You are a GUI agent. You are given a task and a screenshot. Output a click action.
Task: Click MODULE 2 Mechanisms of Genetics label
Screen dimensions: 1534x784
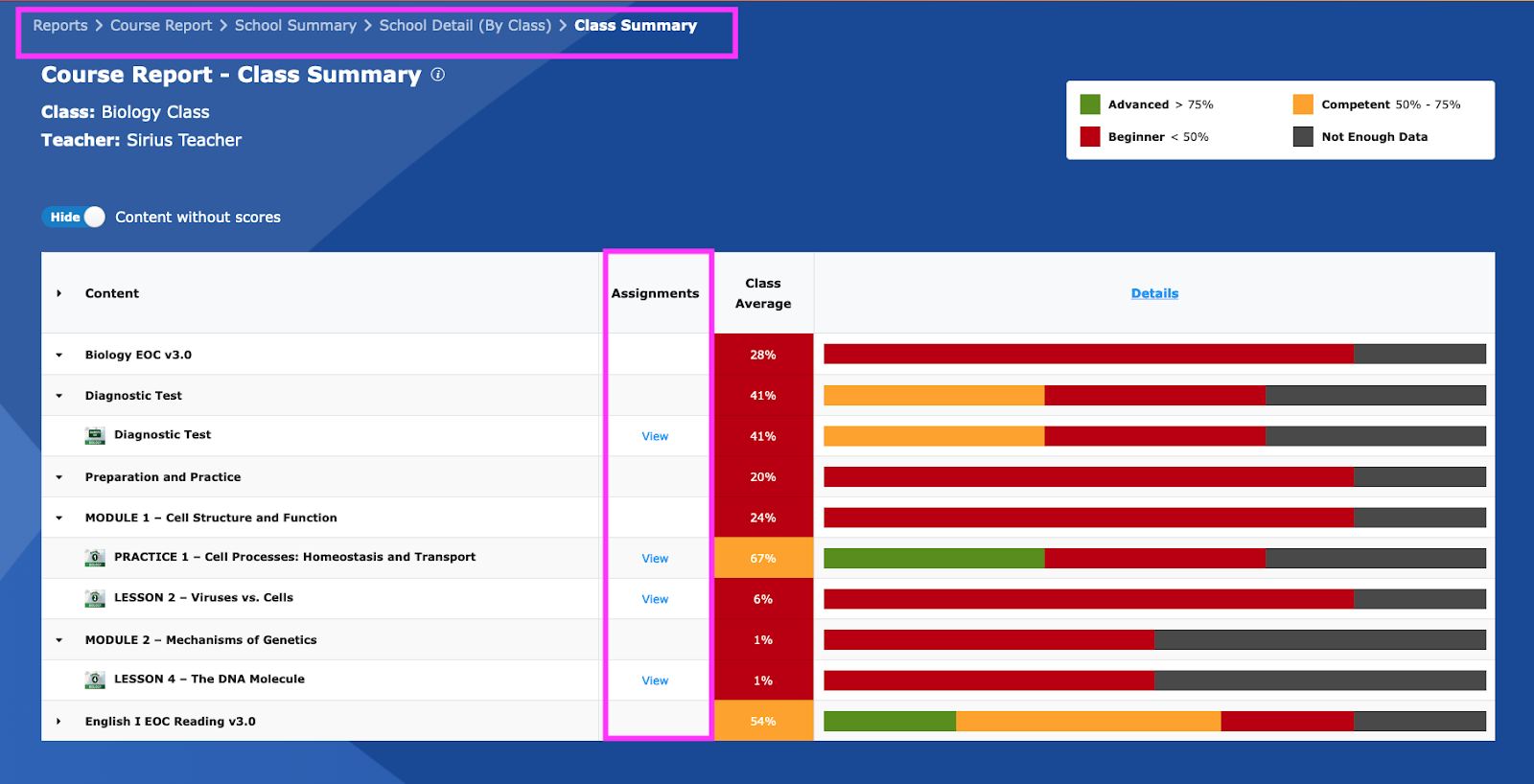coord(200,640)
